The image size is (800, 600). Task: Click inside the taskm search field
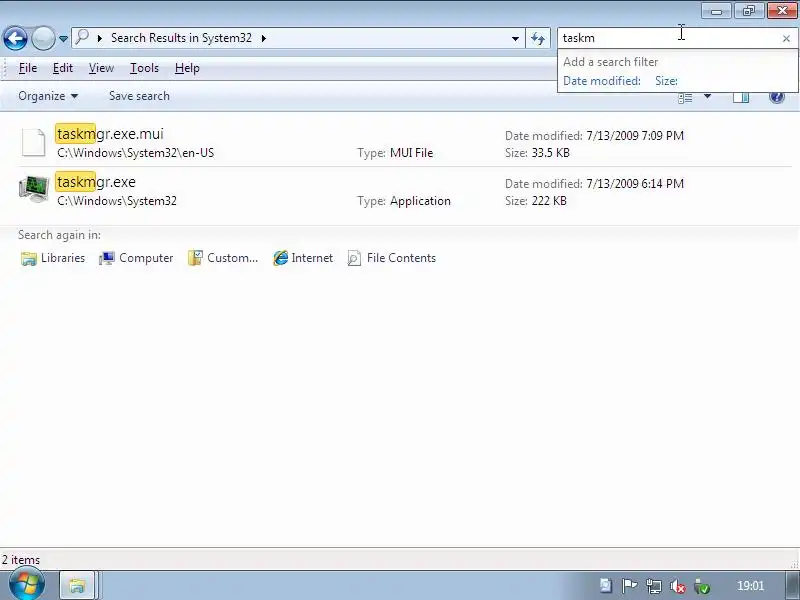670,38
